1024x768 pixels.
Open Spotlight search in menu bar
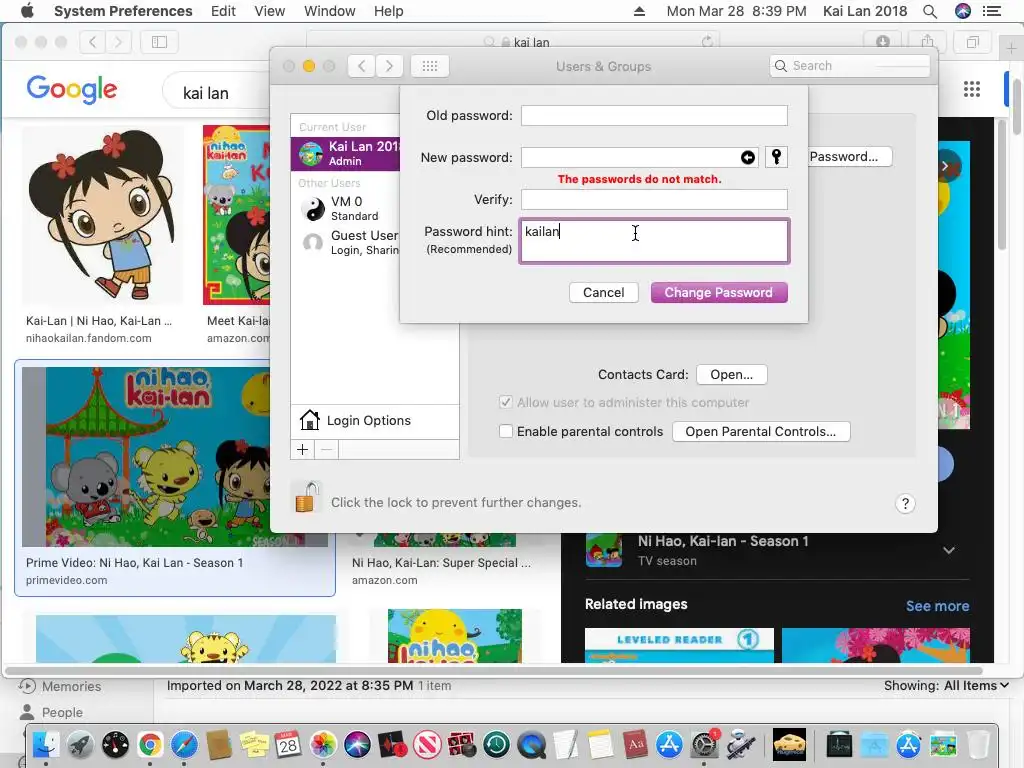pos(930,11)
